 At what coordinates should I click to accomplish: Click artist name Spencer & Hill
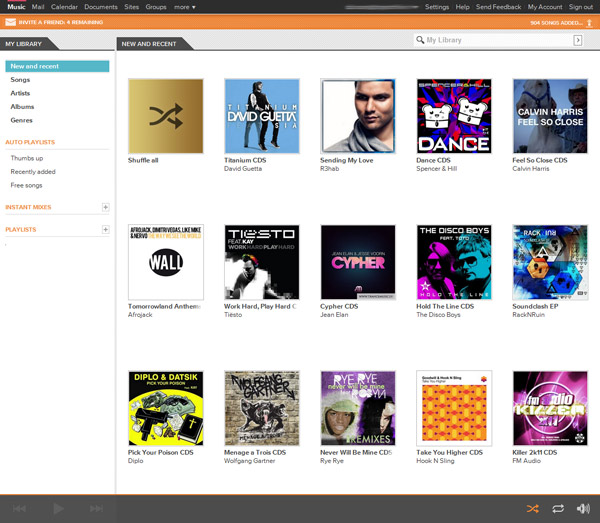[437, 169]
